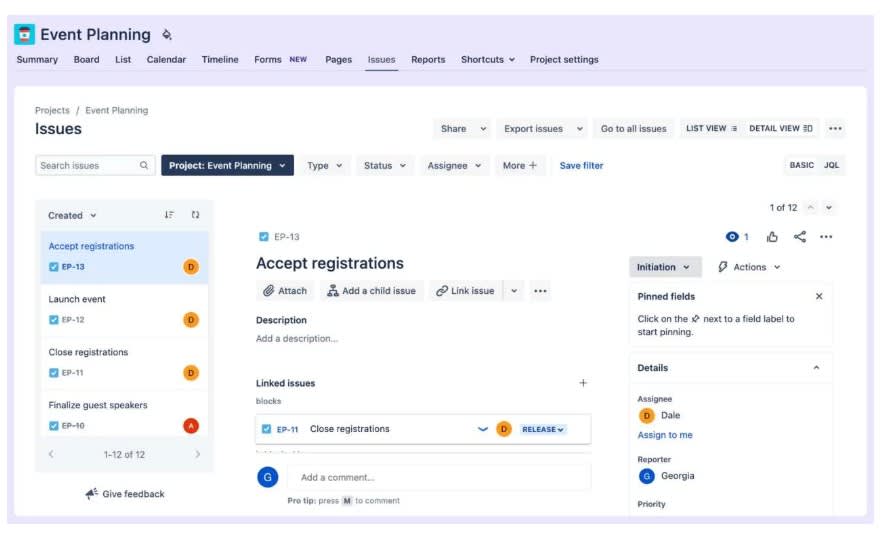Click the Attach button
Image resolution: width=892 pixels, height=537 pixels.
(x=285, y=291)
